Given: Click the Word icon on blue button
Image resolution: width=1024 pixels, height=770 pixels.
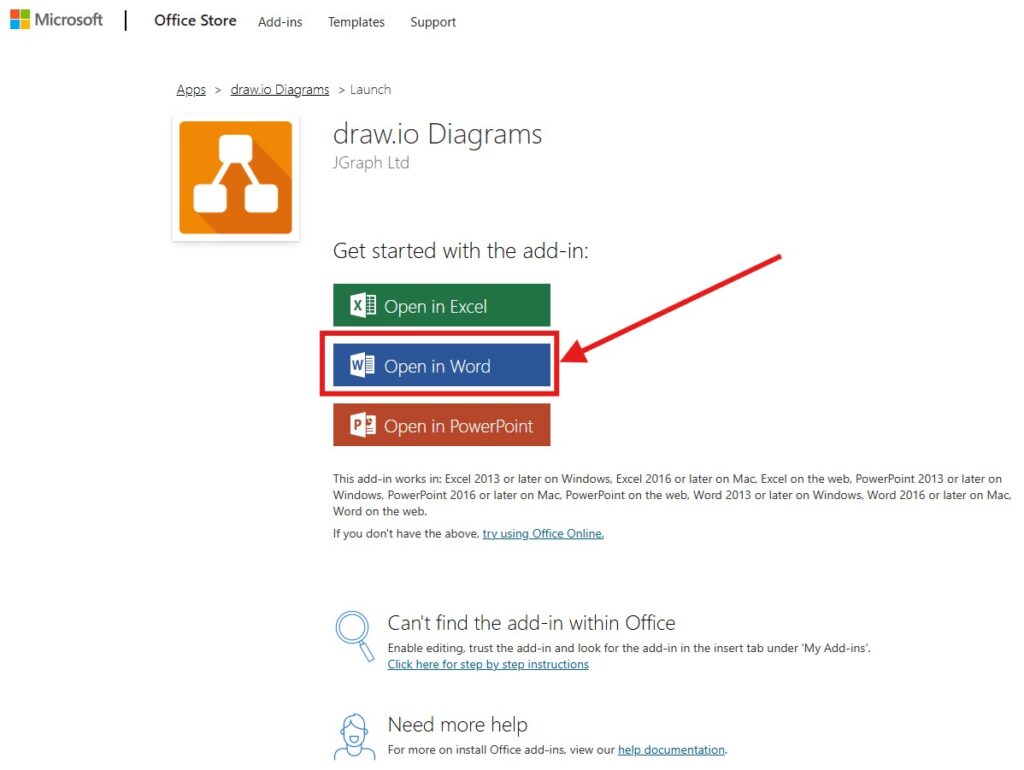Looking at the screenshot, I should [362, 366].
